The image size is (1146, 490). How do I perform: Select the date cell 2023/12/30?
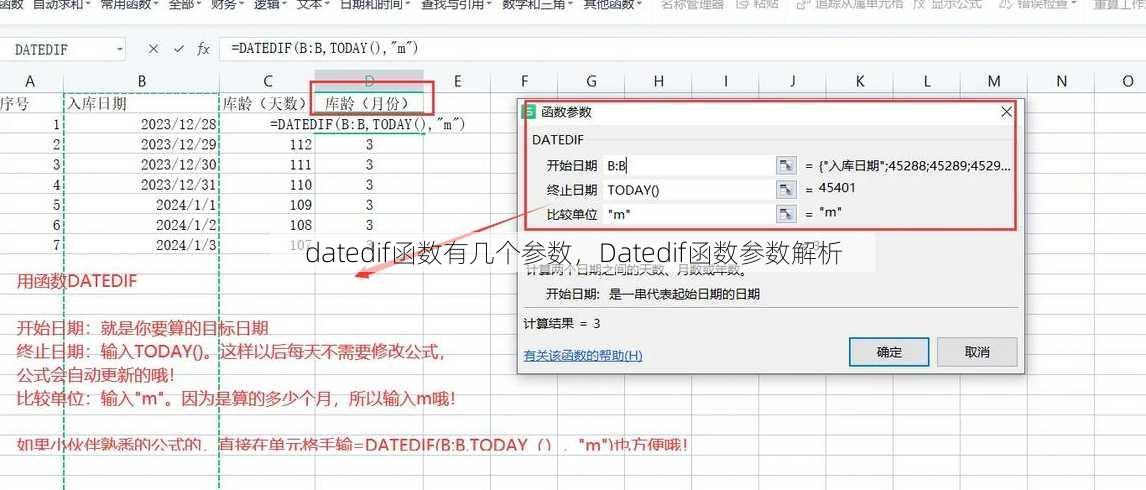[142, 164]
